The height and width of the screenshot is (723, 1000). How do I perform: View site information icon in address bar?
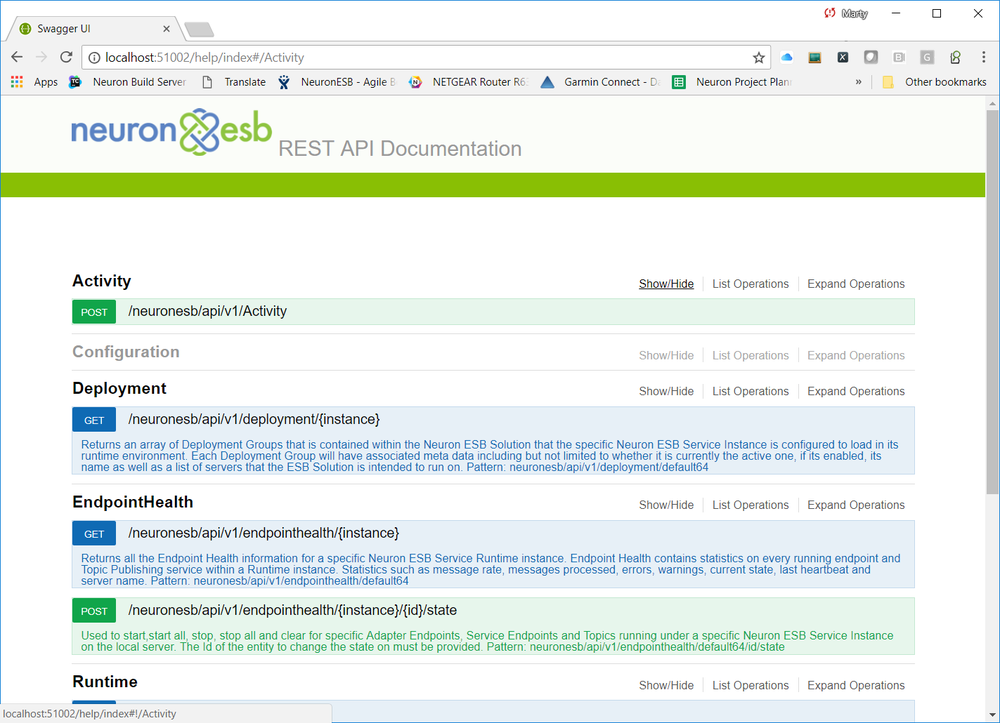[94, 58]
